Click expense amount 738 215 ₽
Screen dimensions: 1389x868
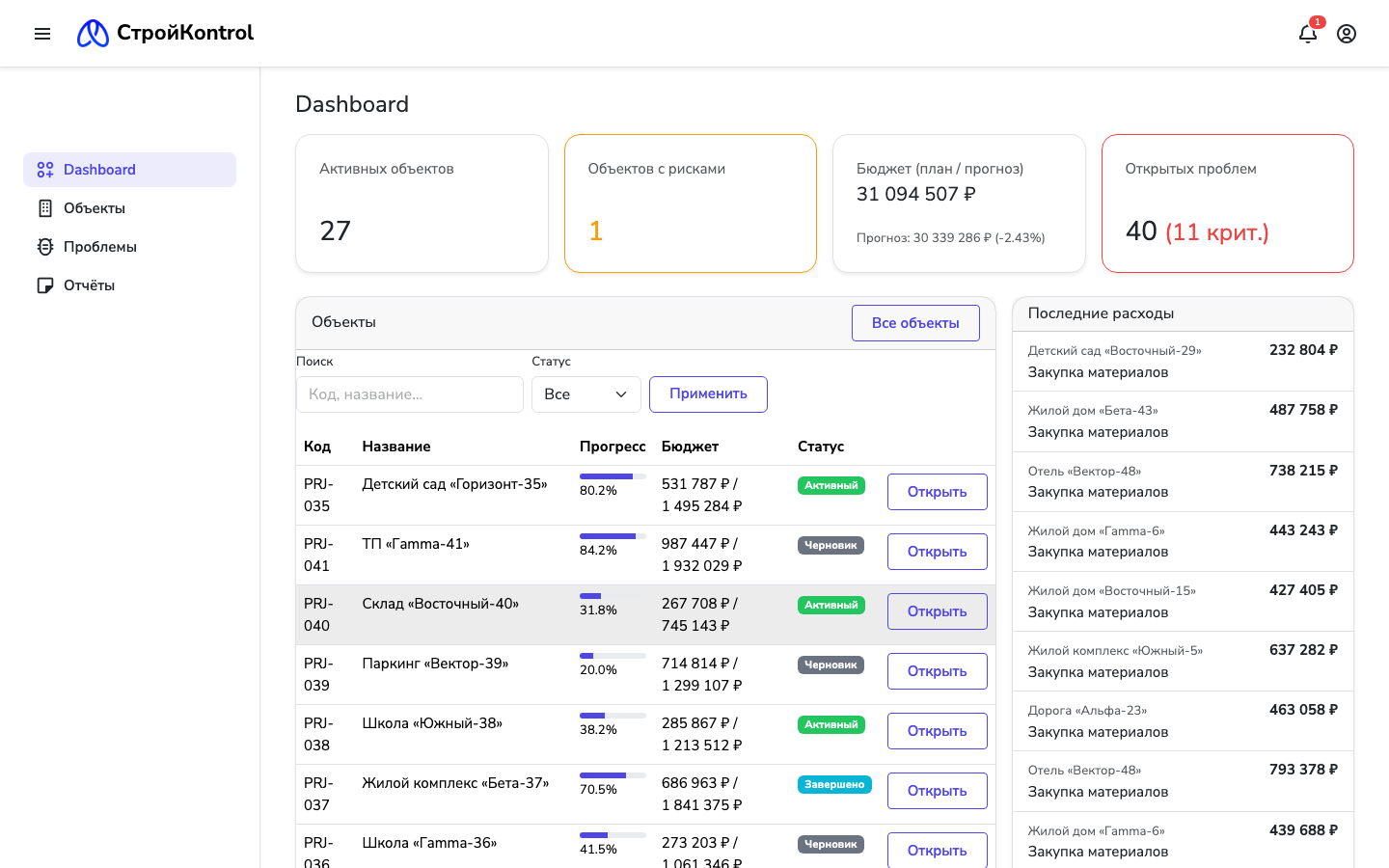pyautogui.click(x=1303, y=471)
